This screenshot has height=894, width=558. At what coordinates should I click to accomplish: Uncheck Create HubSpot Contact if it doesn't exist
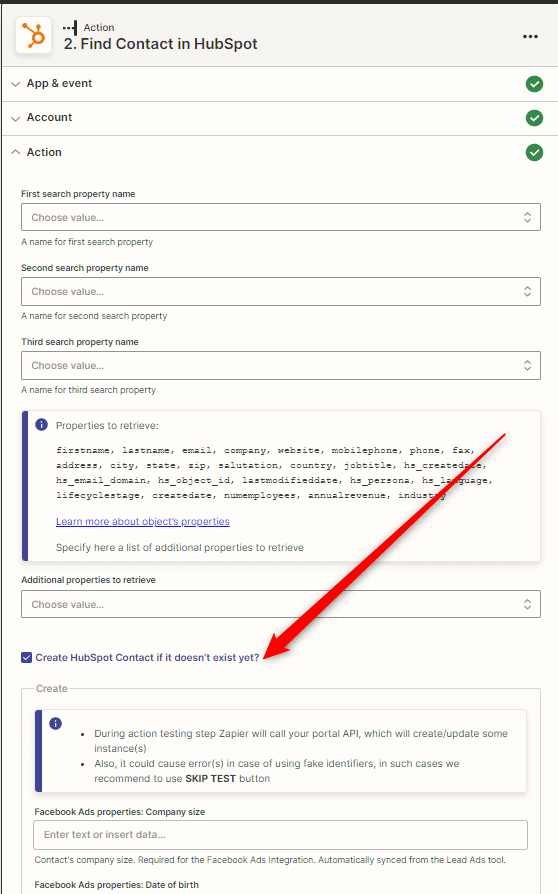(x=26, y=657)
